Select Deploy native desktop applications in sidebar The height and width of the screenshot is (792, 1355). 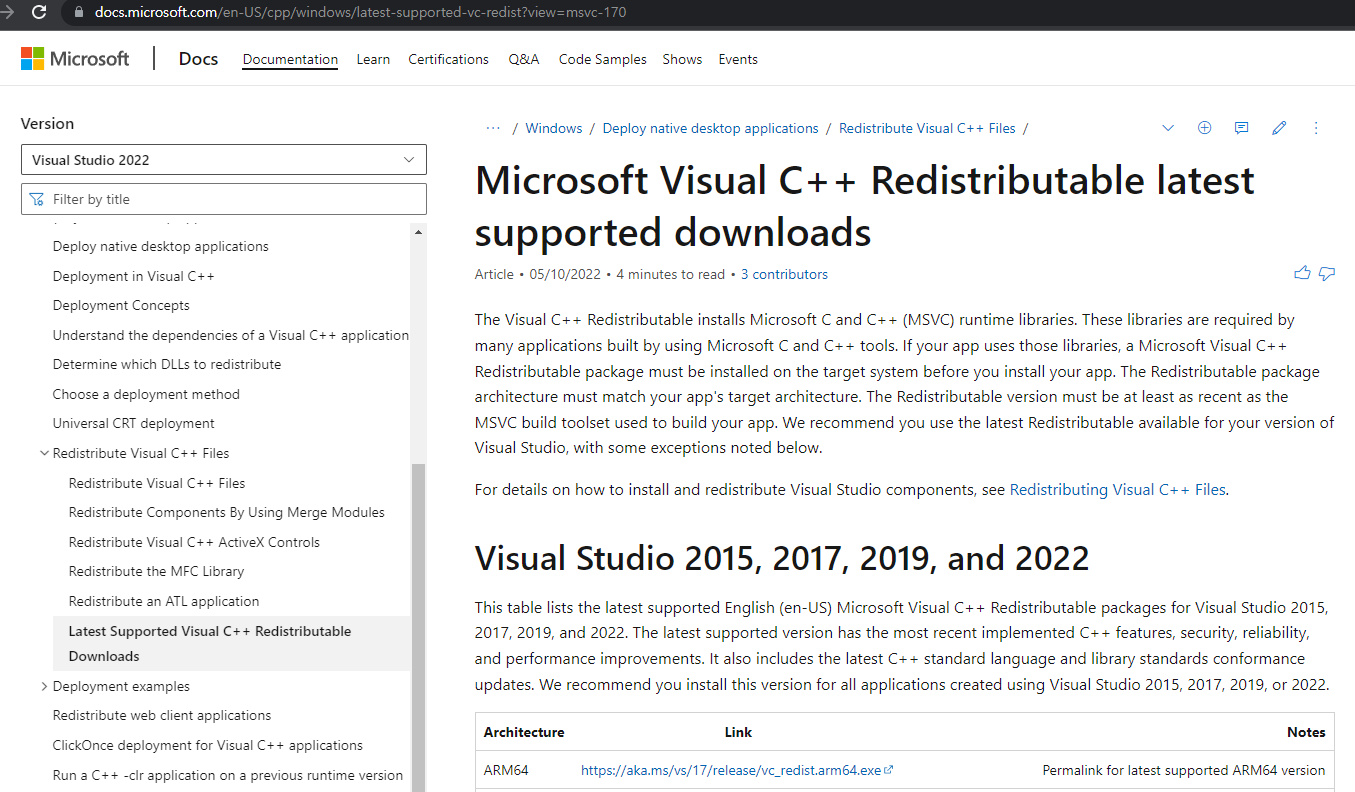click(x=161, y=246)
